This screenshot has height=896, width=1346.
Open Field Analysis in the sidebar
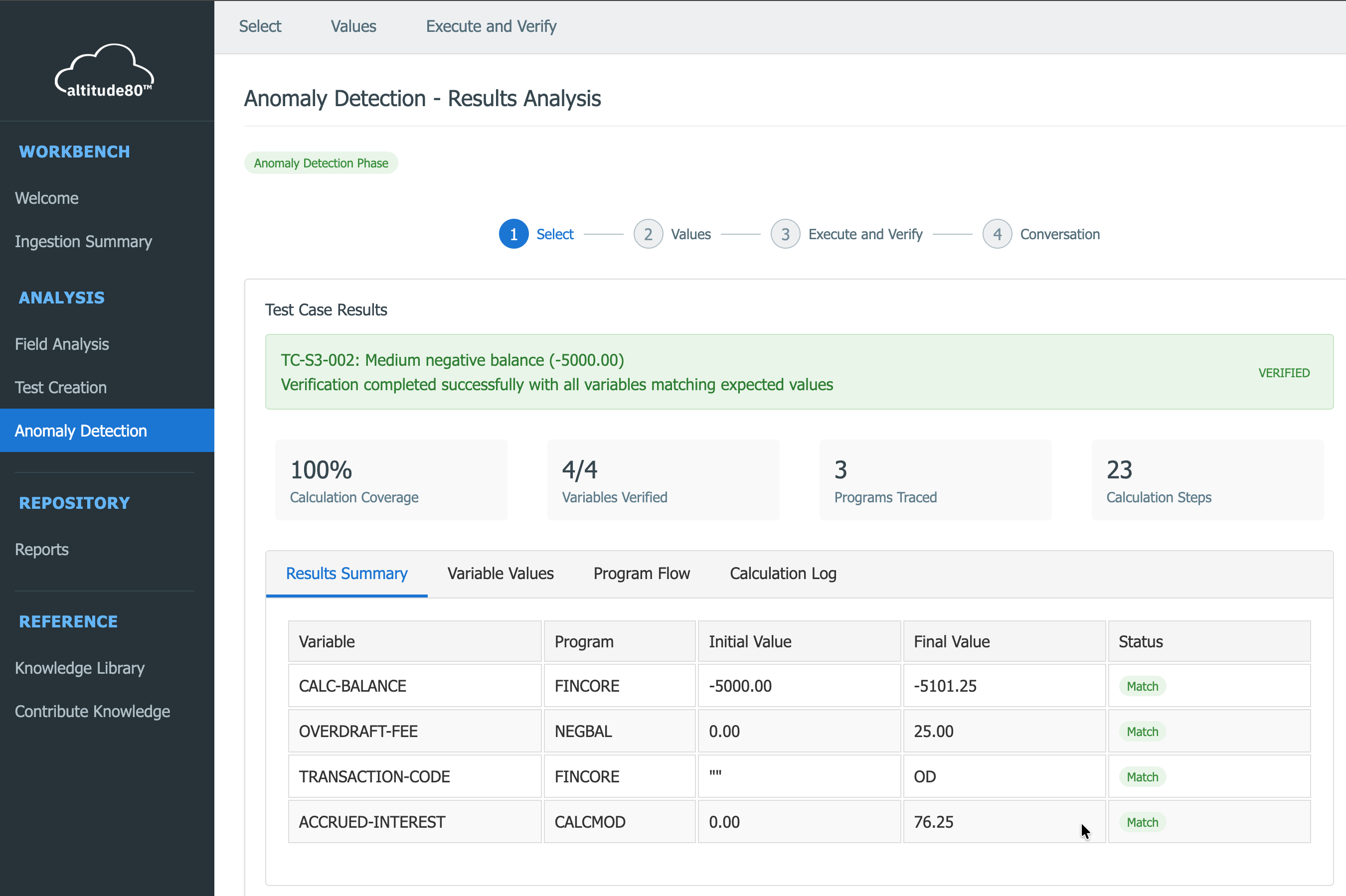click(x=62, y=344)
